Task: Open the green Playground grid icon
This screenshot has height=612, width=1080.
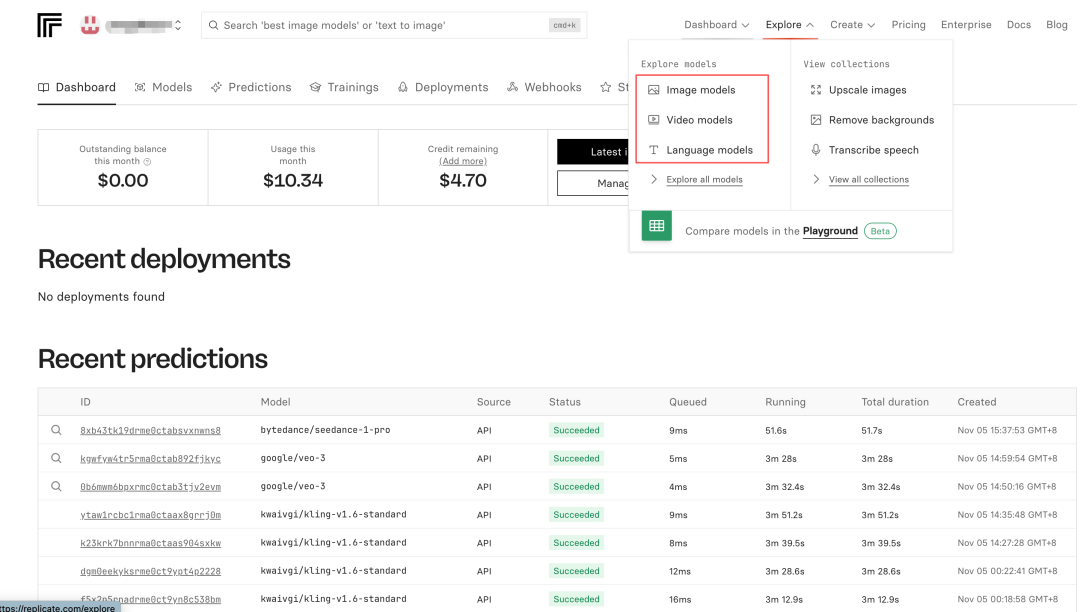Action: 657,226
